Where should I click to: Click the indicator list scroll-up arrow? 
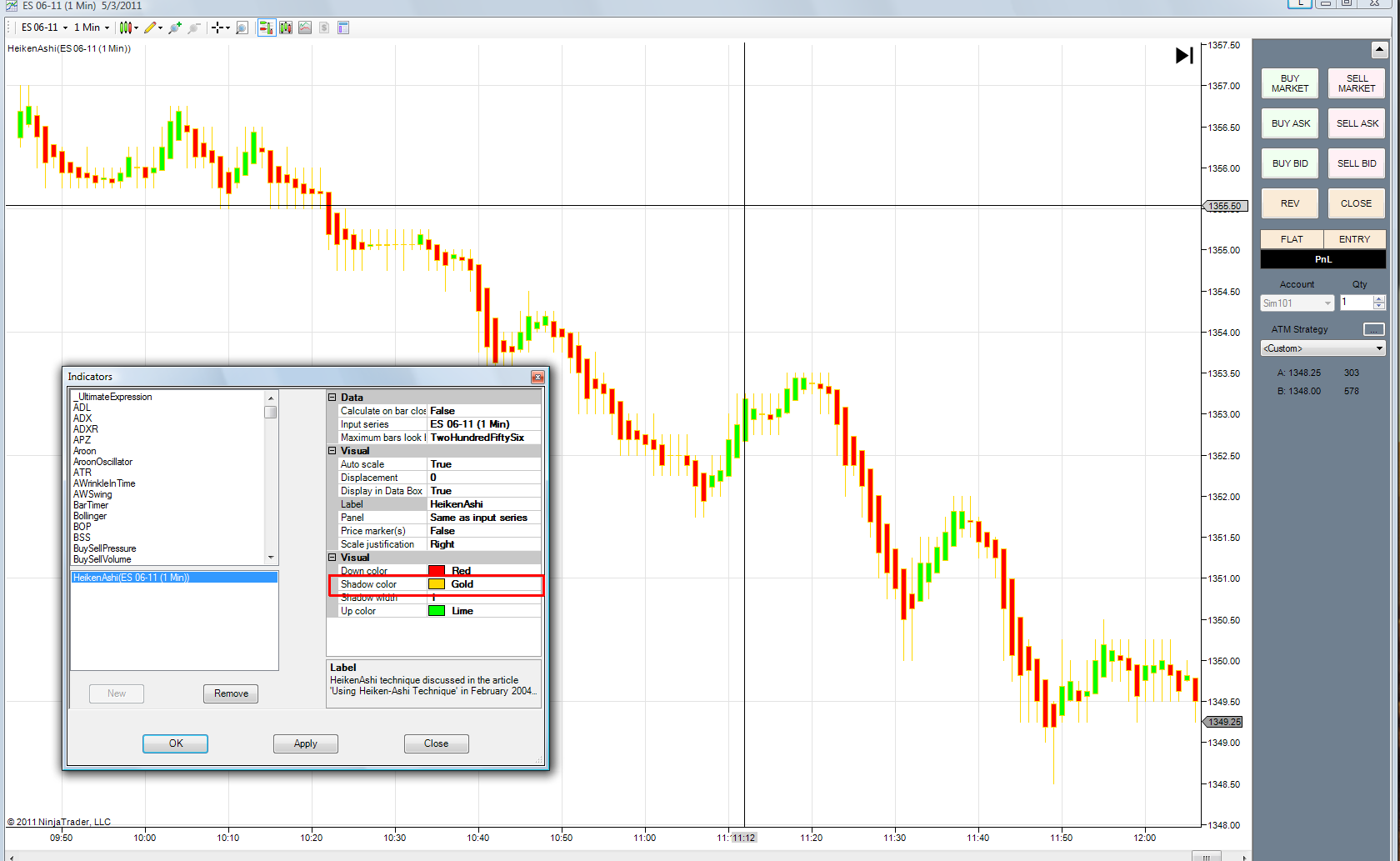click(x=271, y=398)
